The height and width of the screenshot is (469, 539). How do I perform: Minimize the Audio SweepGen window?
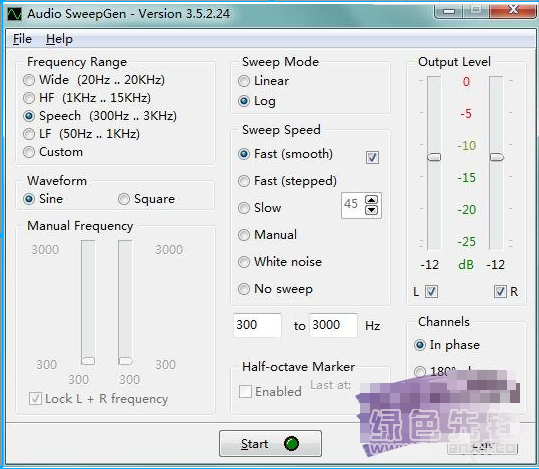tap(449, 11)
